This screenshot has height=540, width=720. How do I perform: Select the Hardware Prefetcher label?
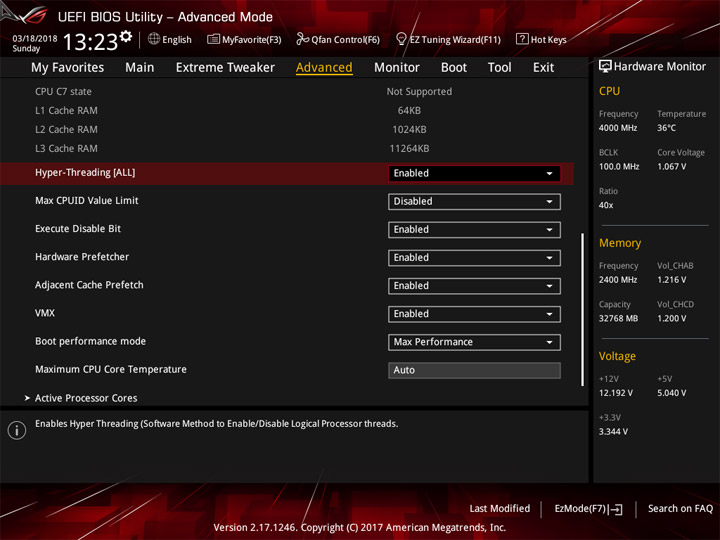(x=82, y=257)
